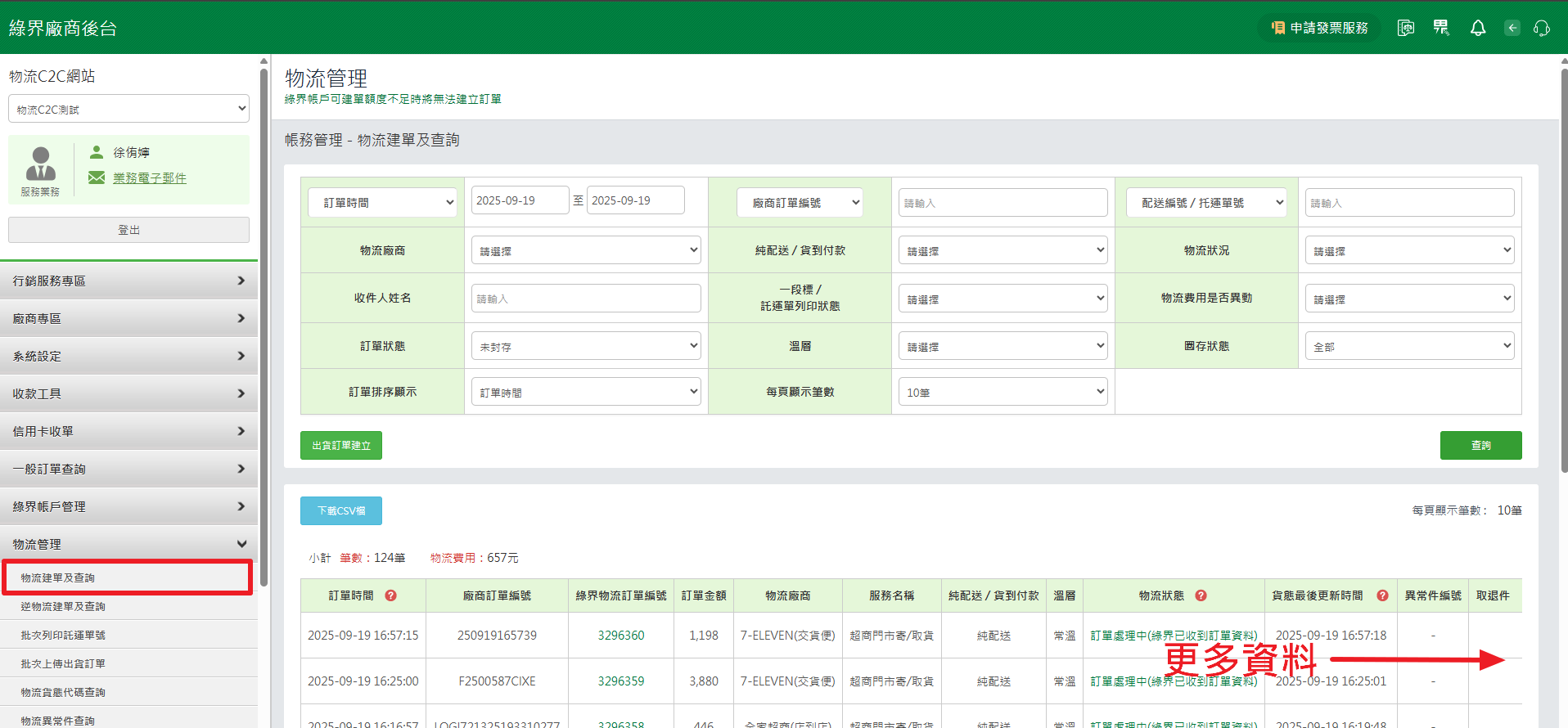The image size is (1568, 728).
Task: Click help icon beside 物流狀態 column header
Action: click(x=1201, y=595)
